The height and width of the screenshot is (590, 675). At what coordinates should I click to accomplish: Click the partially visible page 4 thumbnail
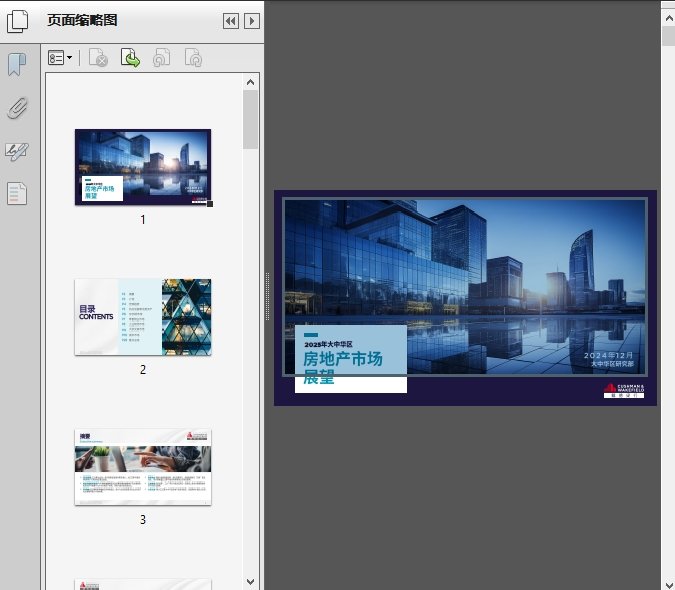click(x=143, y=584)
